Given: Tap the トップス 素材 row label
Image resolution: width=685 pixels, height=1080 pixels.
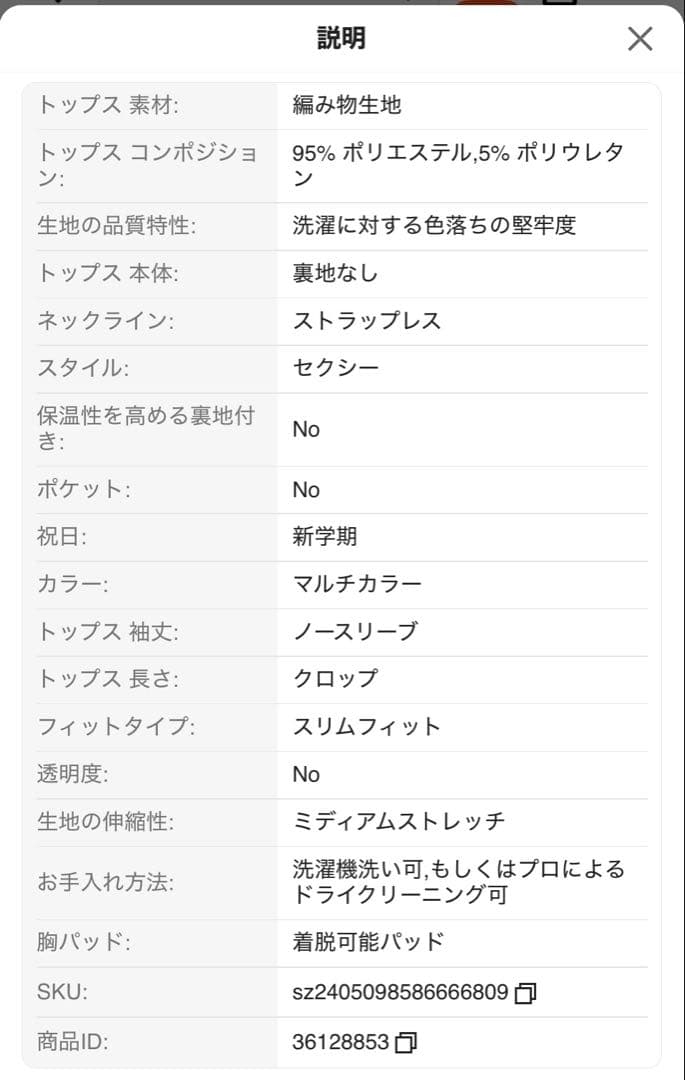Looking at the screenshot, I should click(108, 105).
